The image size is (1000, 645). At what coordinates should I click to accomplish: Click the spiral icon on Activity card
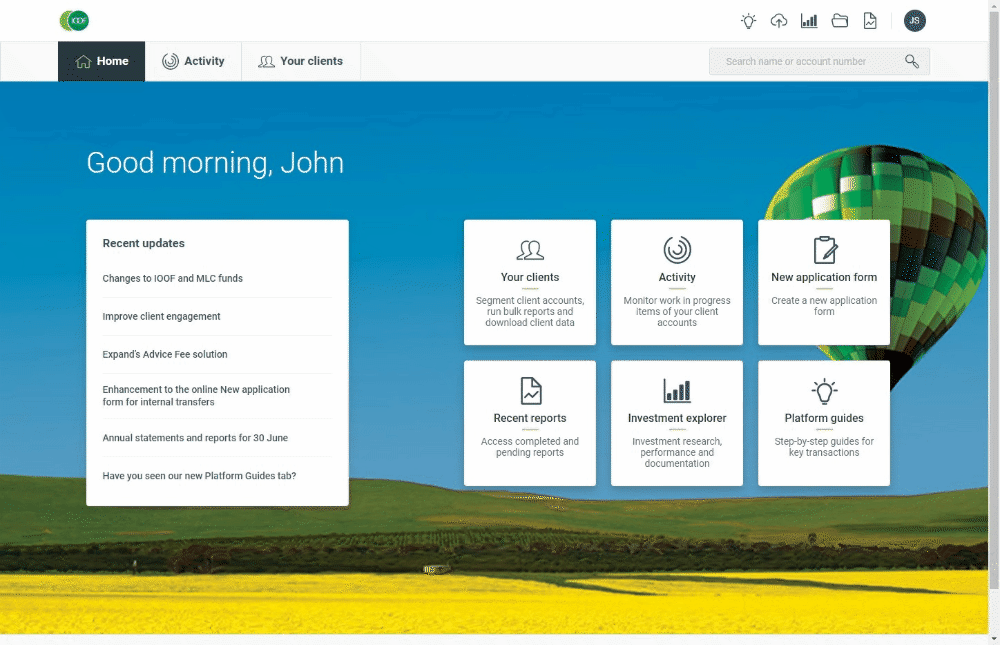pyautogui.click(x=677, y=250)
